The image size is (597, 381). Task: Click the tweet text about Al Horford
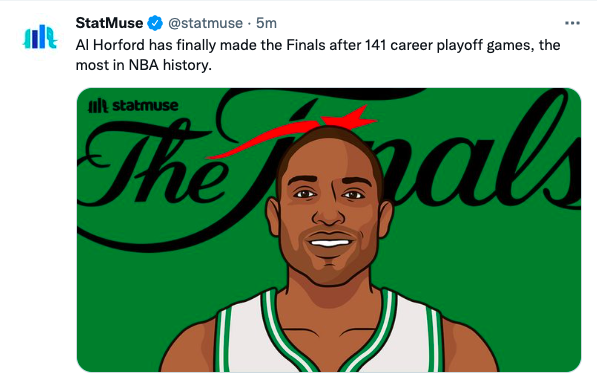click(318, 55)
